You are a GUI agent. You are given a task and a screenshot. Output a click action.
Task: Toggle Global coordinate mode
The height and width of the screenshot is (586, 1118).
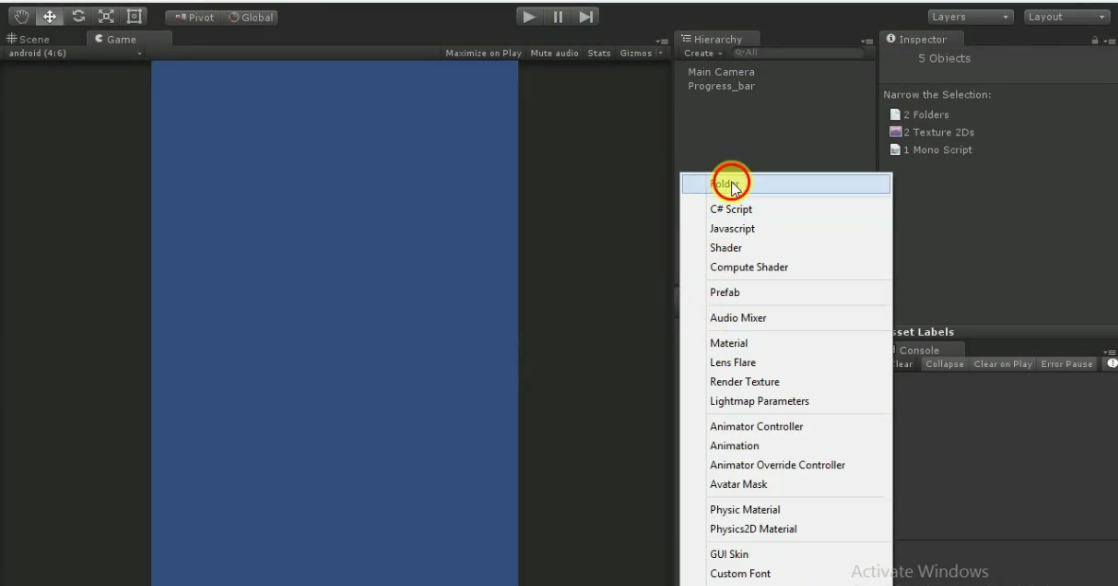(249, 16)
